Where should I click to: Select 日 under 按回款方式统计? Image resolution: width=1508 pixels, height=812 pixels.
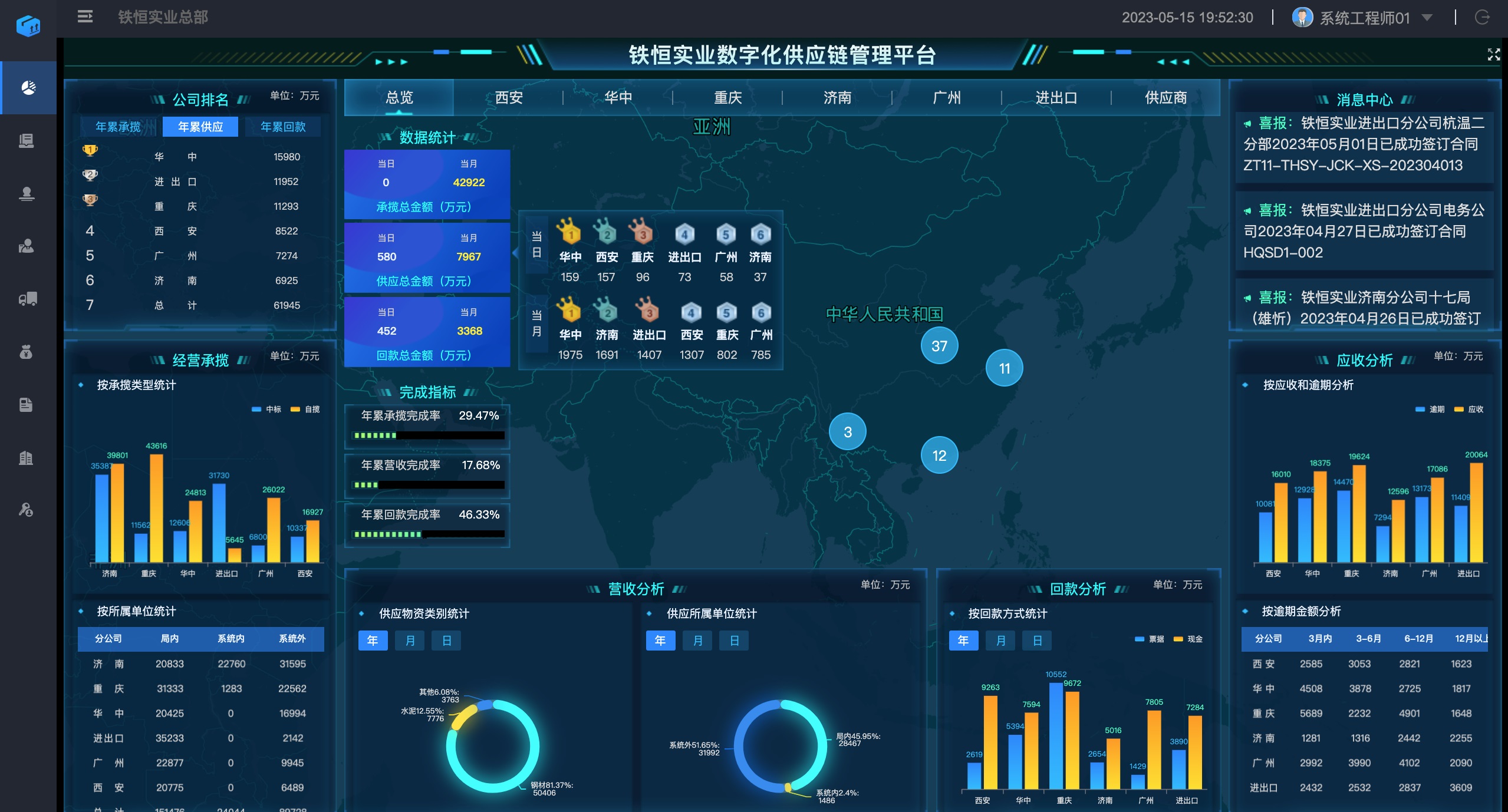pyautogui.click(x=1037, y=641)
